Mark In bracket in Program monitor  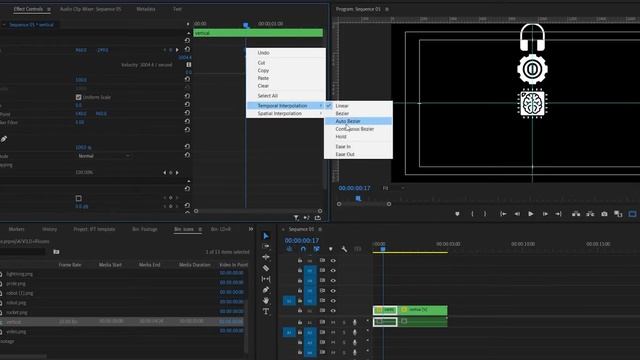[472, 214]
